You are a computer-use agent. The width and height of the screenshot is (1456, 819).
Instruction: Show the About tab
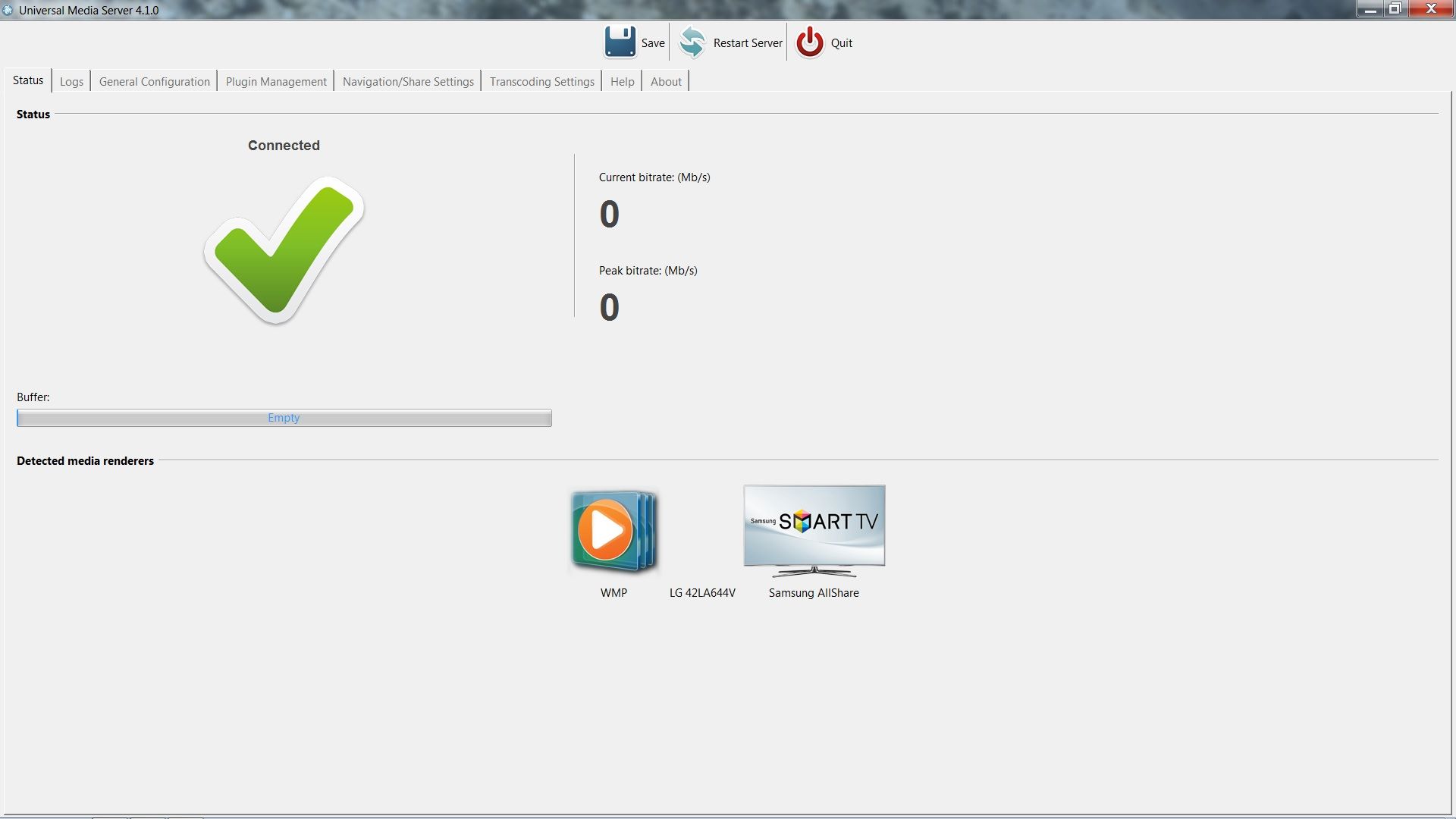pos(666,81)
